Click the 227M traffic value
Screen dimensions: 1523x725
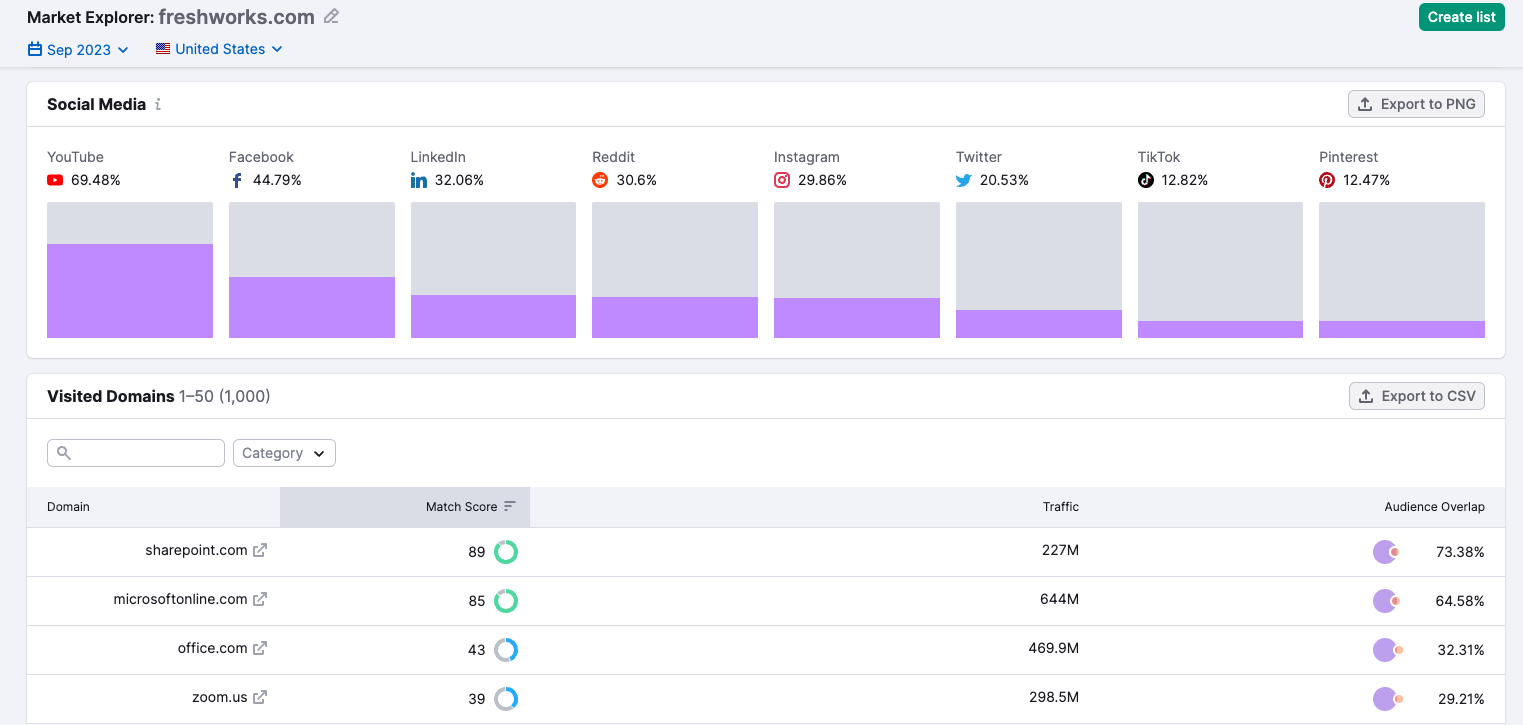[x=1060, y=550]
